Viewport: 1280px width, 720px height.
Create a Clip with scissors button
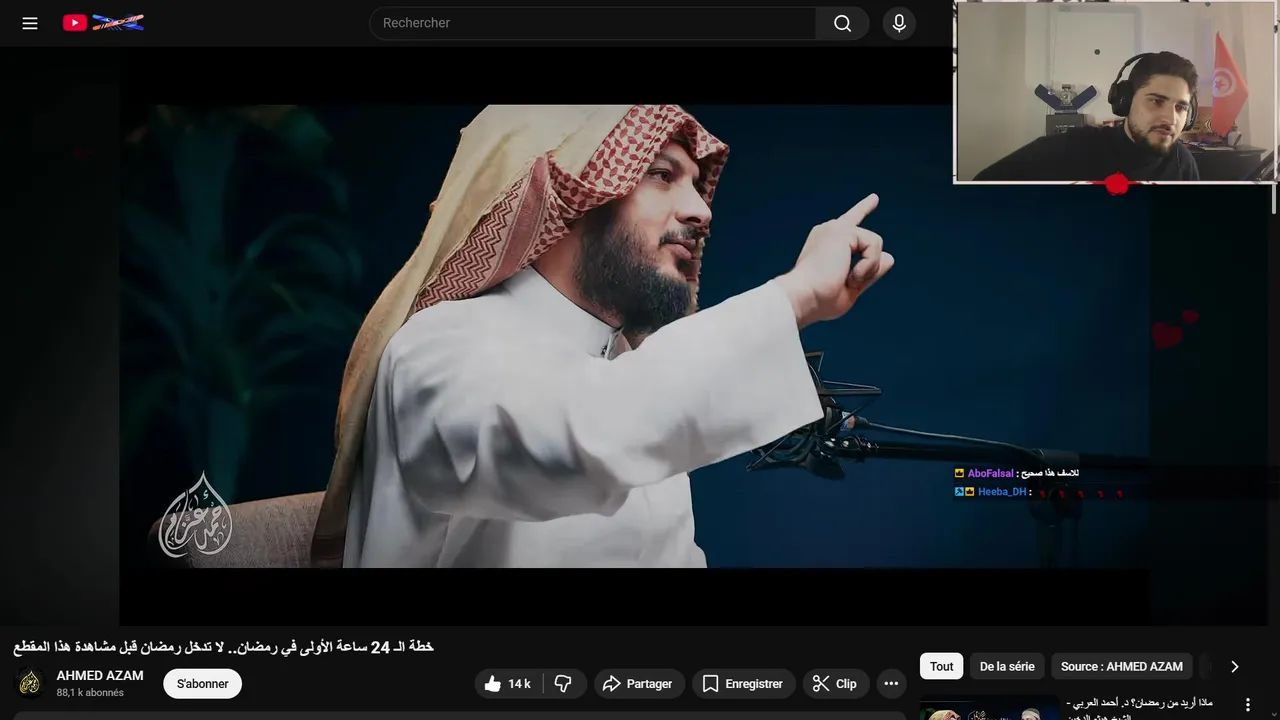click(x=835, y=684)
